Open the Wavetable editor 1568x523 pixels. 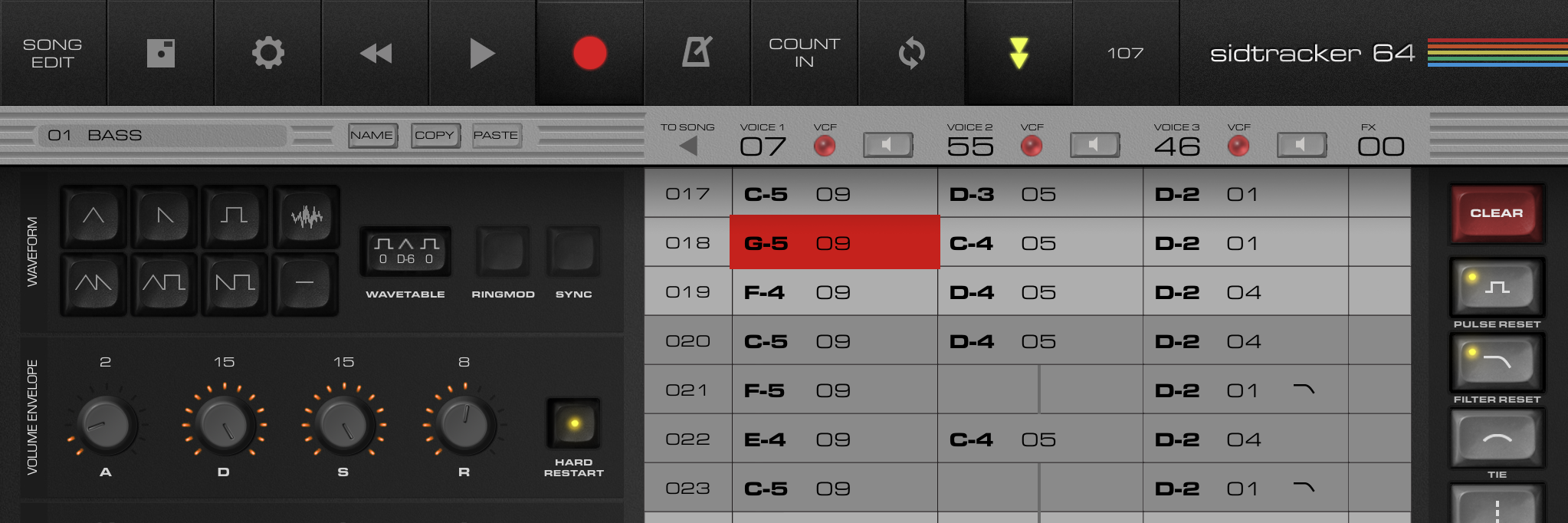coord(405,252)
